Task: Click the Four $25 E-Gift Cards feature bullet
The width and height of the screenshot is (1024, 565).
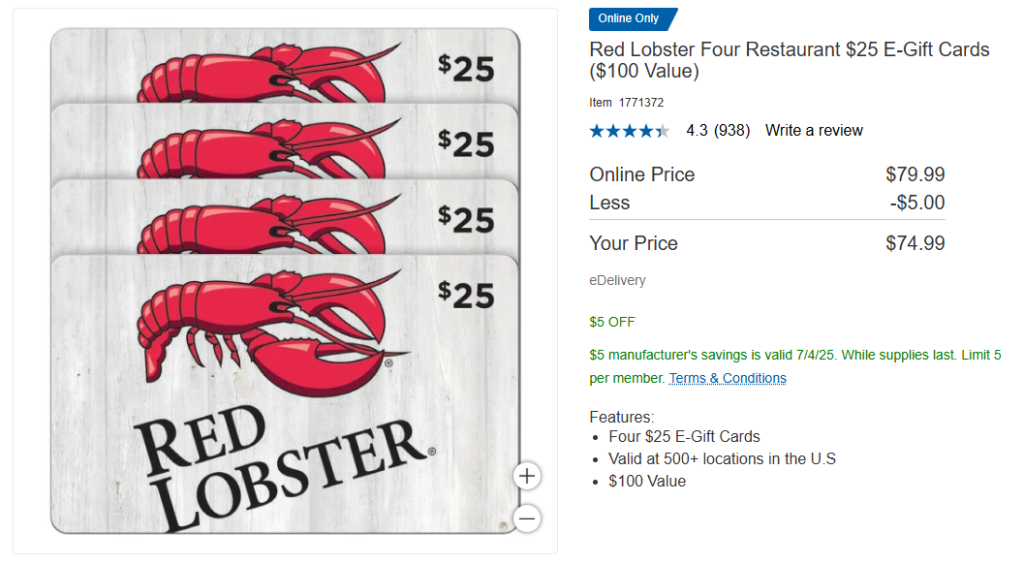Action: 684,436
